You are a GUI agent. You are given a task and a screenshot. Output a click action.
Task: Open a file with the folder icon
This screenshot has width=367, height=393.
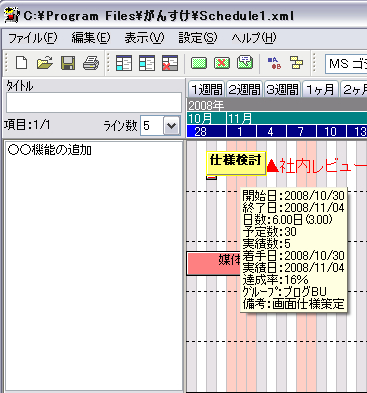[x=45, y=63]
